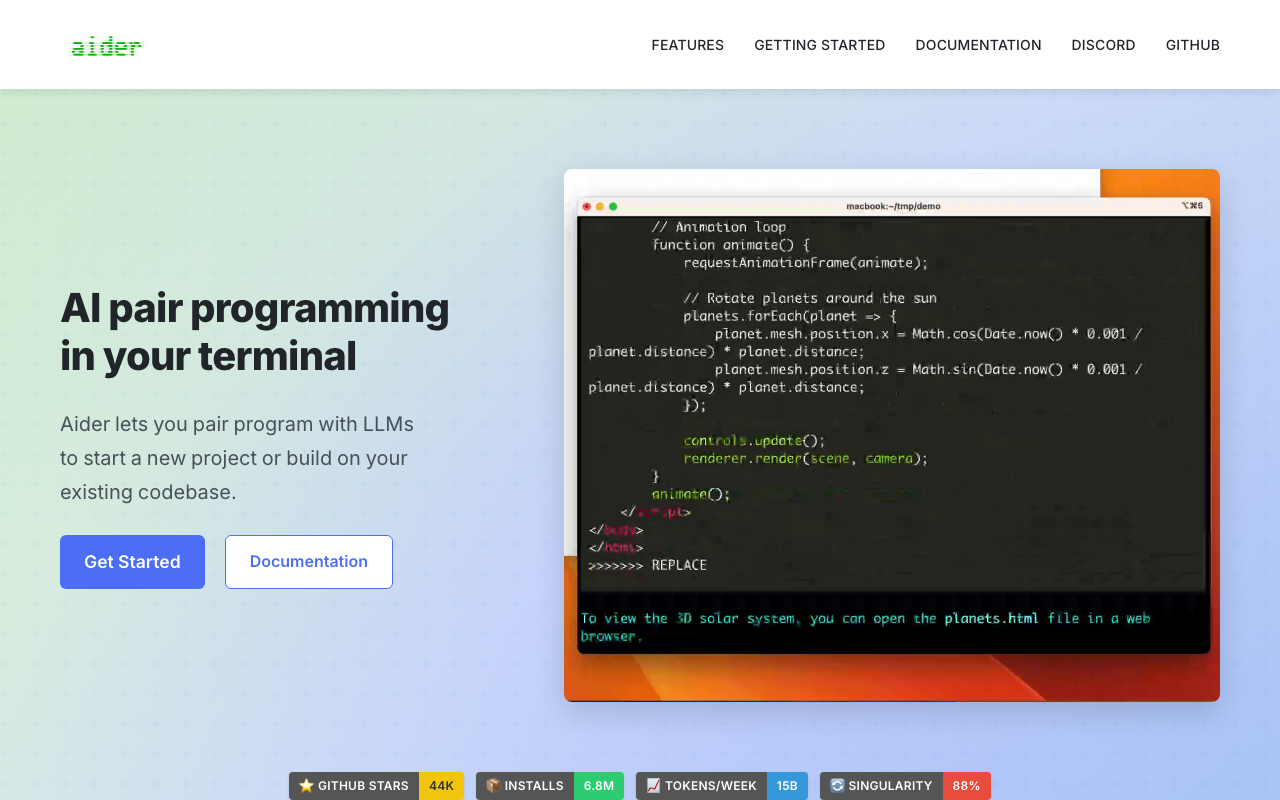Click the Singularity 88% badge

point(905,786)
